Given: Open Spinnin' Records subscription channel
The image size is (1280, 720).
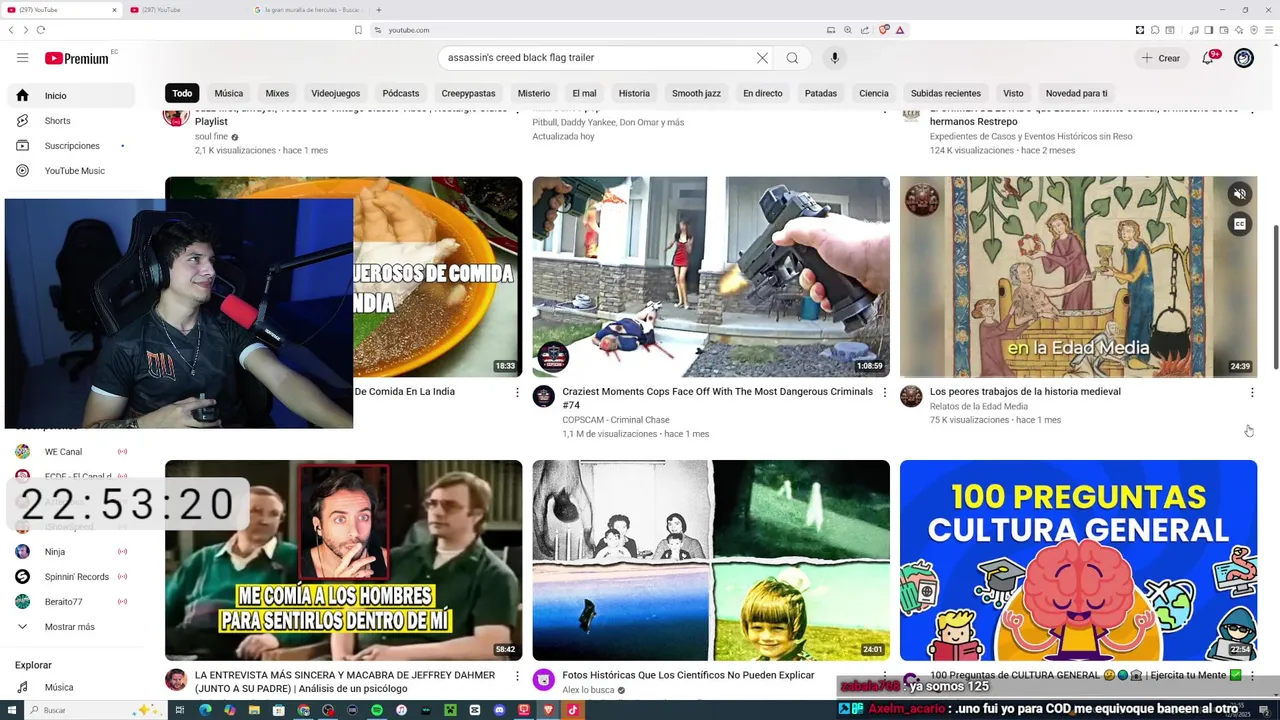Looking at the screenshot, I should [x=69, y=577].
